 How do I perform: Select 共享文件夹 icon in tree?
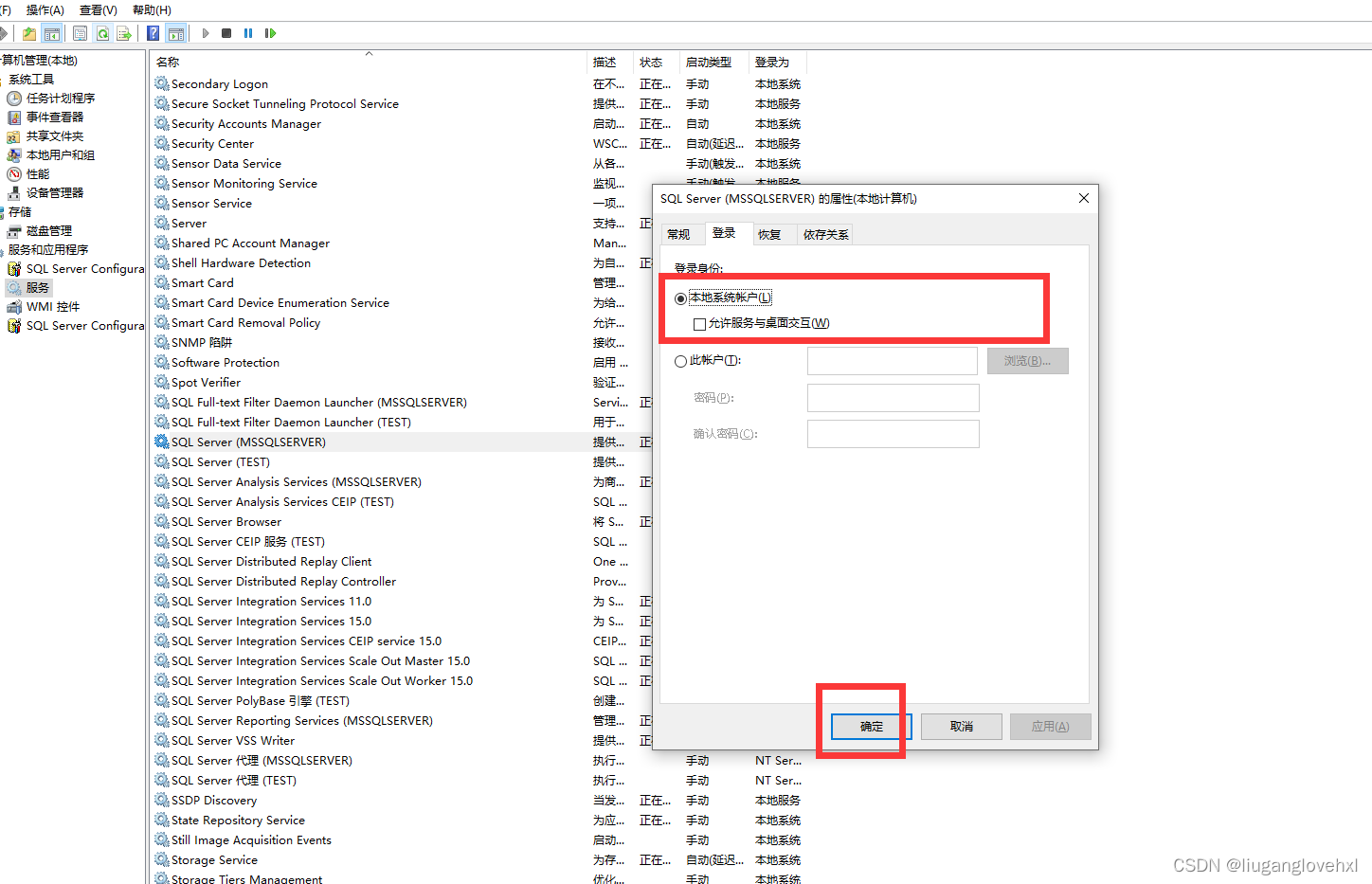point(14,136)
